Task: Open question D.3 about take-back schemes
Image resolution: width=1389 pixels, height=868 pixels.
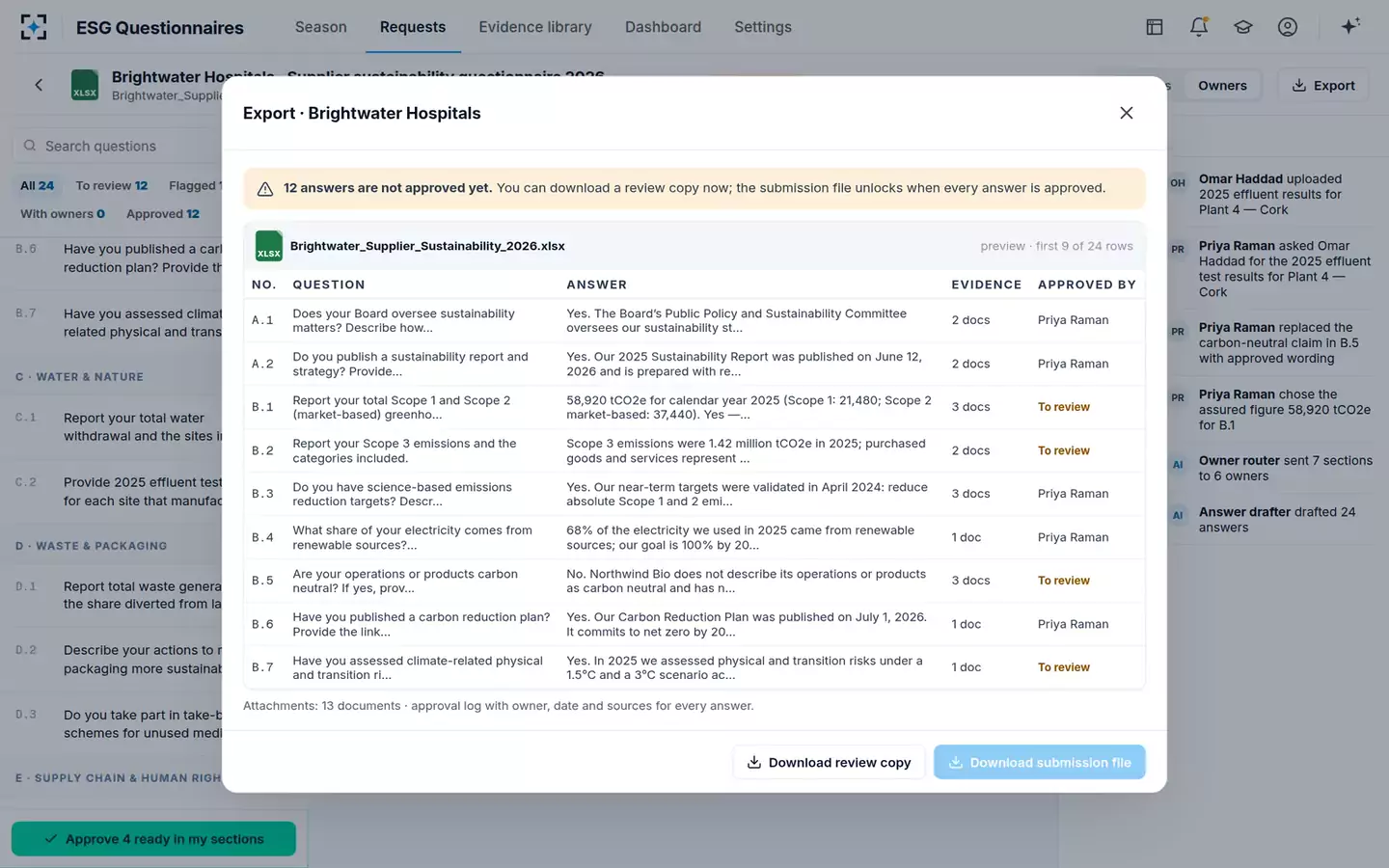Action: click(x=119, y=724)
